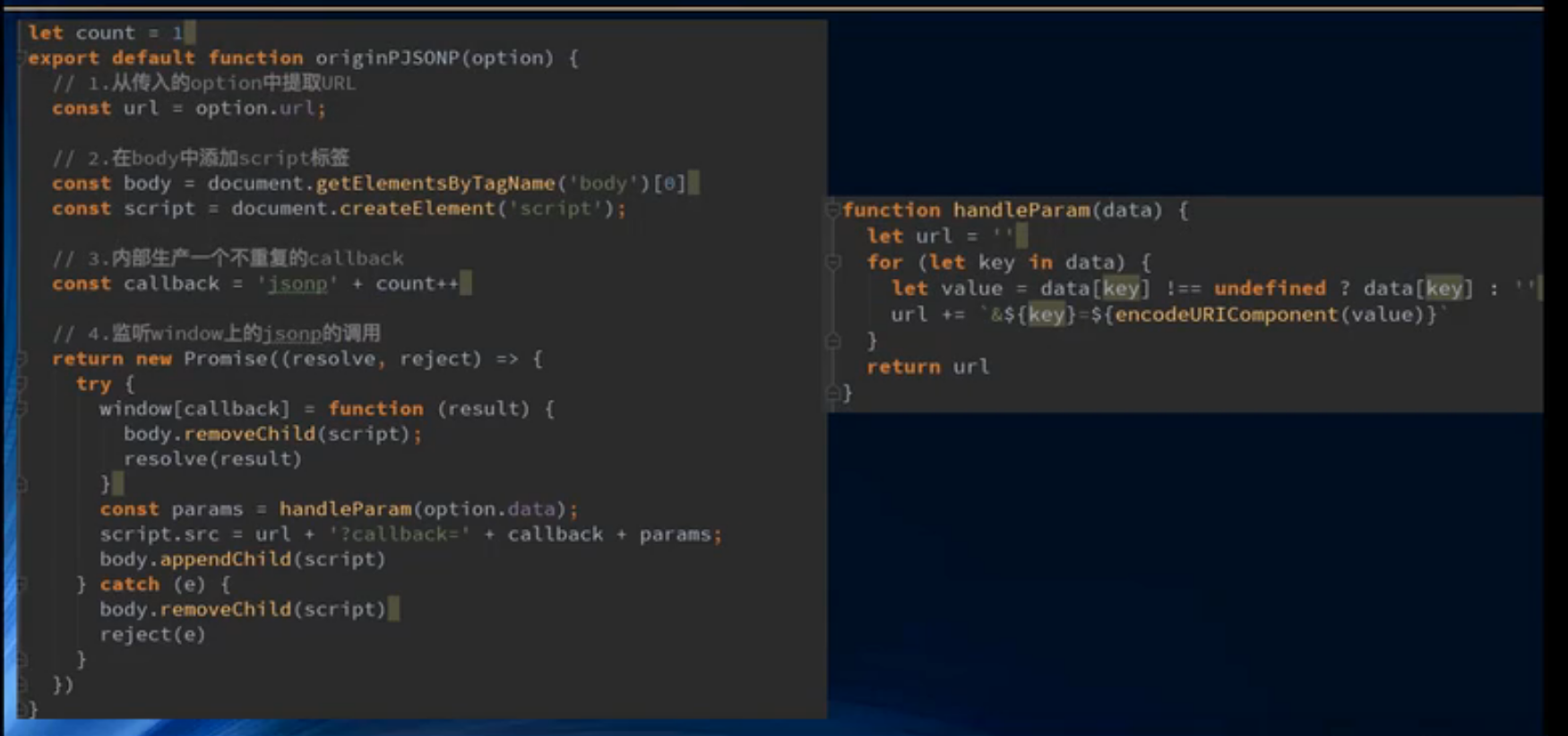Viewport: 1568px width, 736px height.
Task: Click 'resolve(result)' call
Action: [212, 460]
